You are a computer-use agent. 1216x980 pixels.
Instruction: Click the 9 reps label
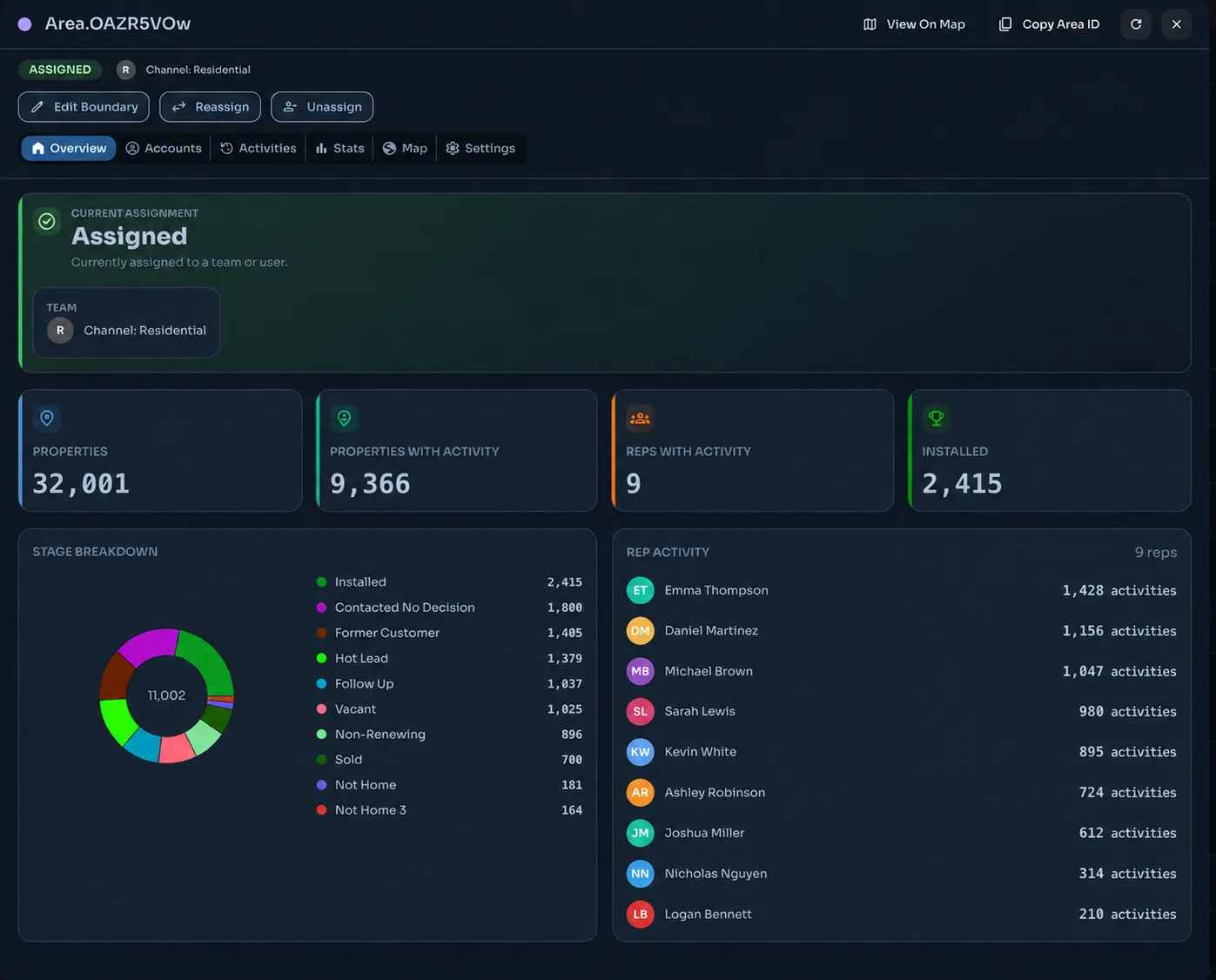point(1156,553)
